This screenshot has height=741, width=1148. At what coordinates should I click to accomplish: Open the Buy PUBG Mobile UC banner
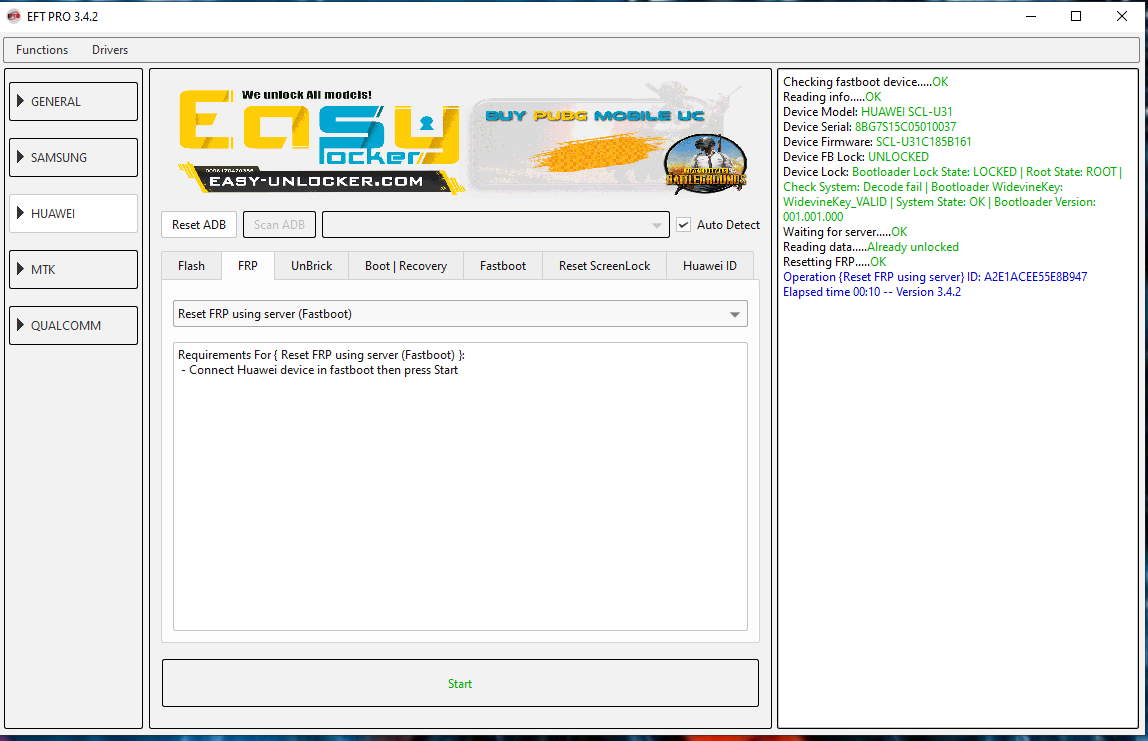[609, 139]
